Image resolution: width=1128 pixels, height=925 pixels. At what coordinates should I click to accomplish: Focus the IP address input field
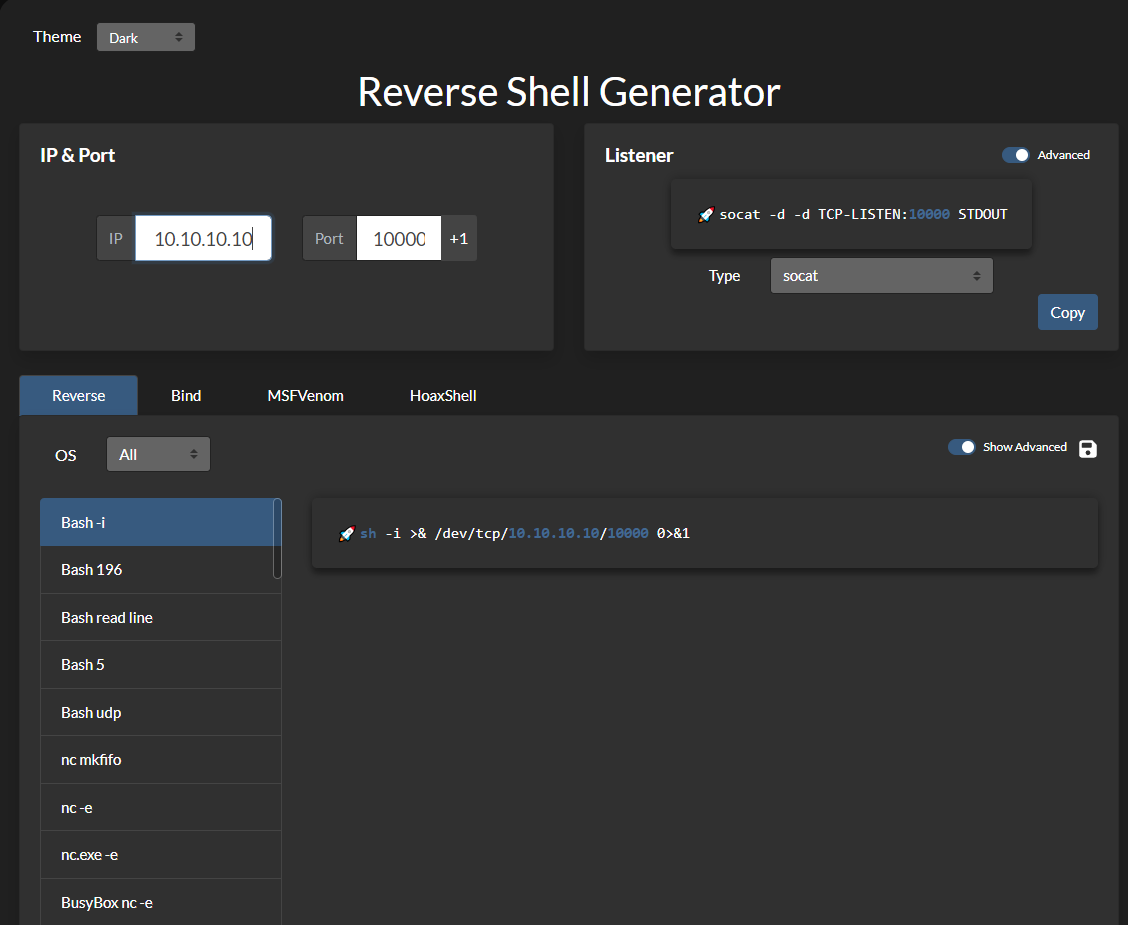[204, 238]
